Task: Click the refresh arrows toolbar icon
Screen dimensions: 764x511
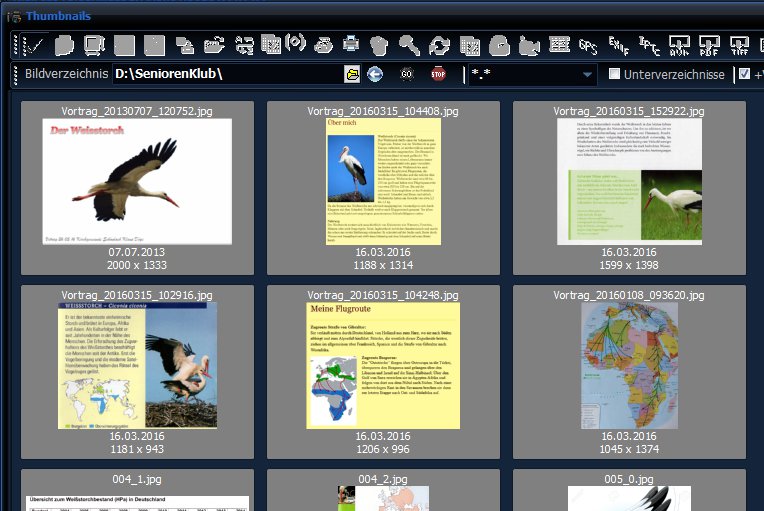Action: (x=439, y=45)
